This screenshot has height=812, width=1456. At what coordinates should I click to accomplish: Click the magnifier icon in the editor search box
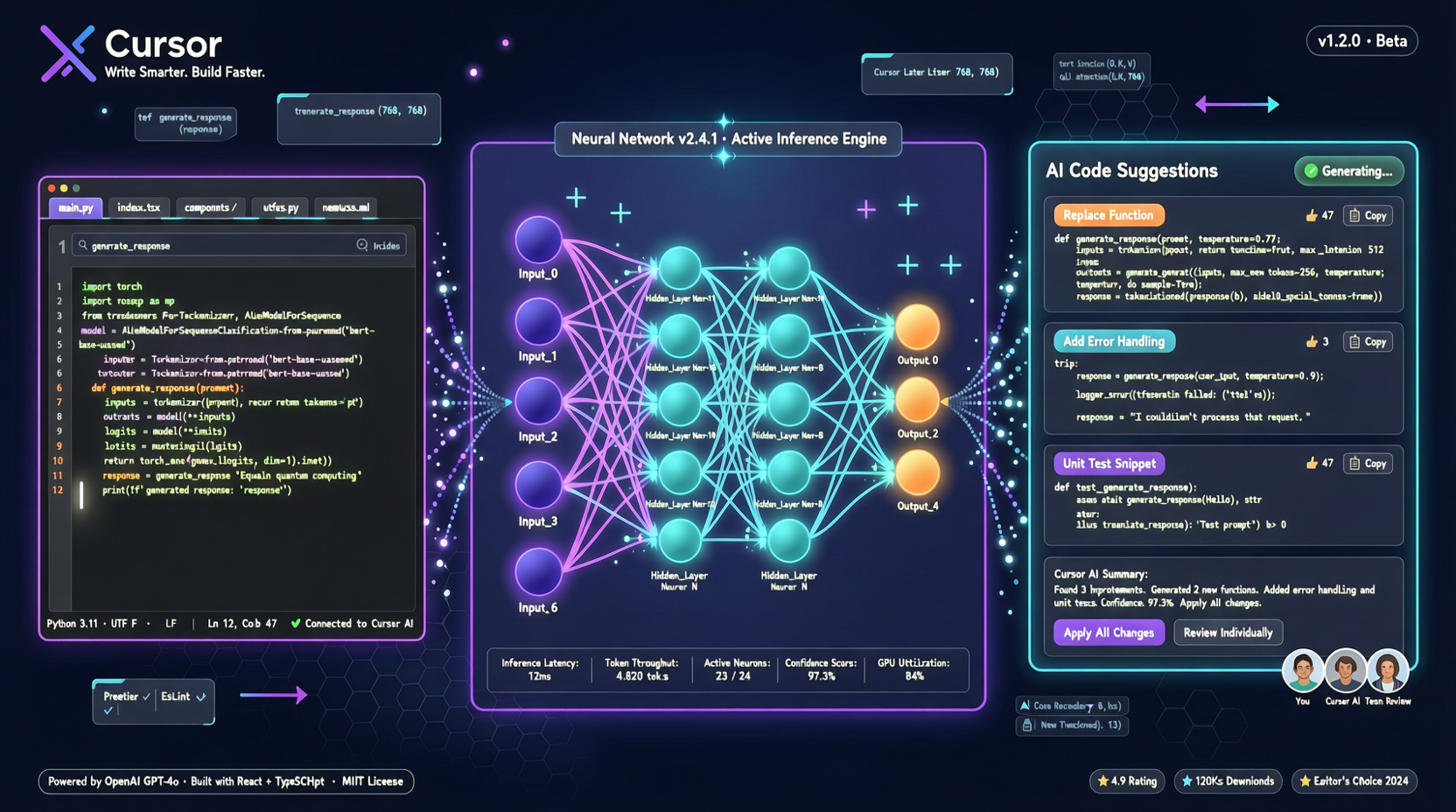(83, 246)
